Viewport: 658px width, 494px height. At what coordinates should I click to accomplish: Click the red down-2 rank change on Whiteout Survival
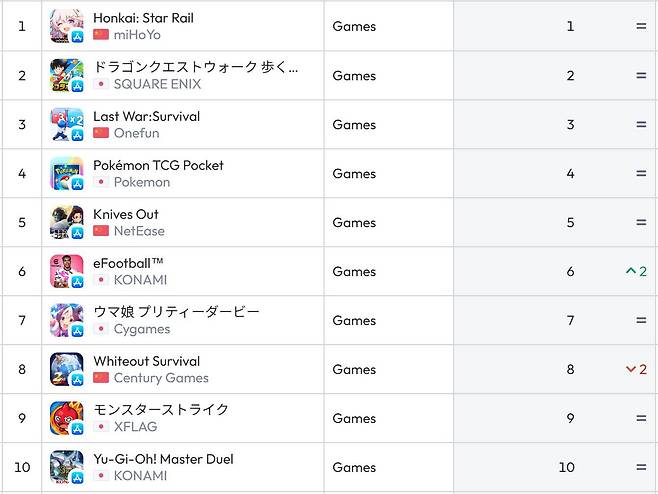click(636, 370)
